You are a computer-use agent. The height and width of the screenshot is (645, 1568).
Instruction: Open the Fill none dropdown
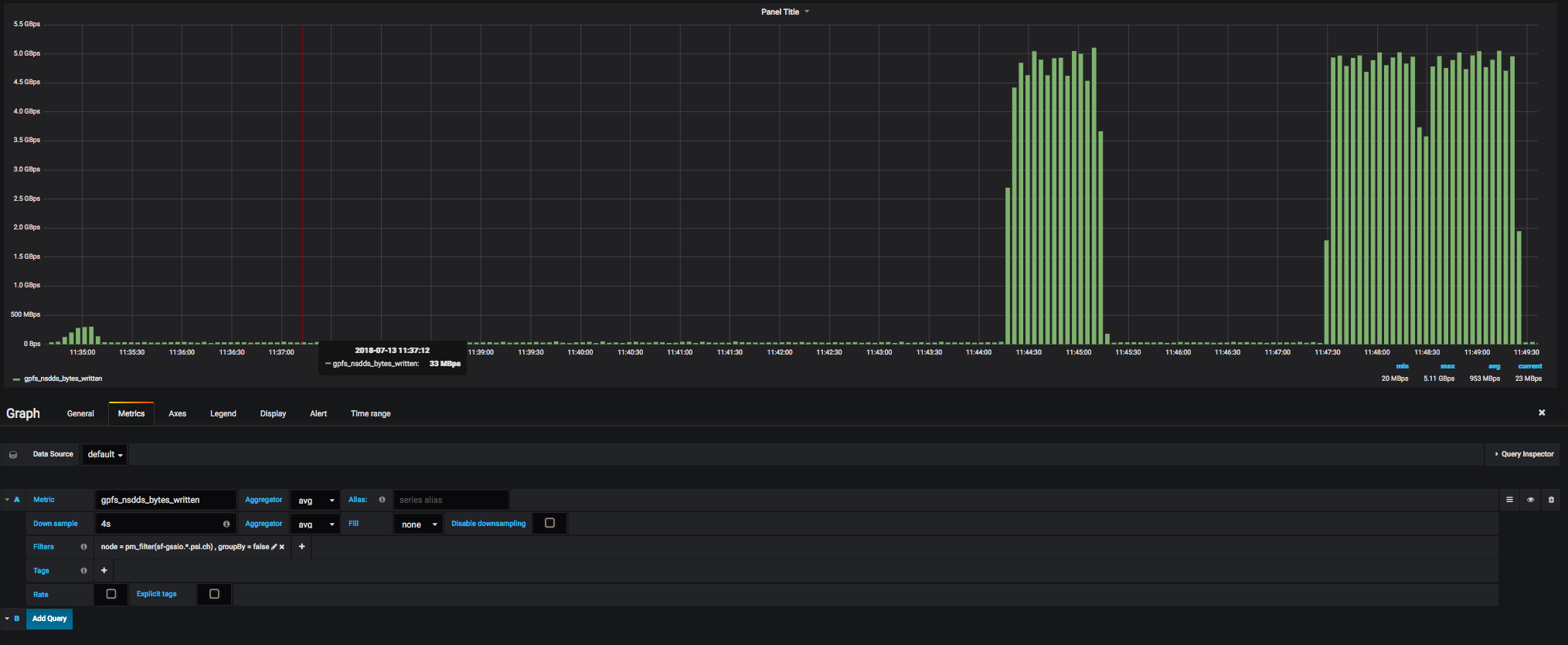(418, 524)
